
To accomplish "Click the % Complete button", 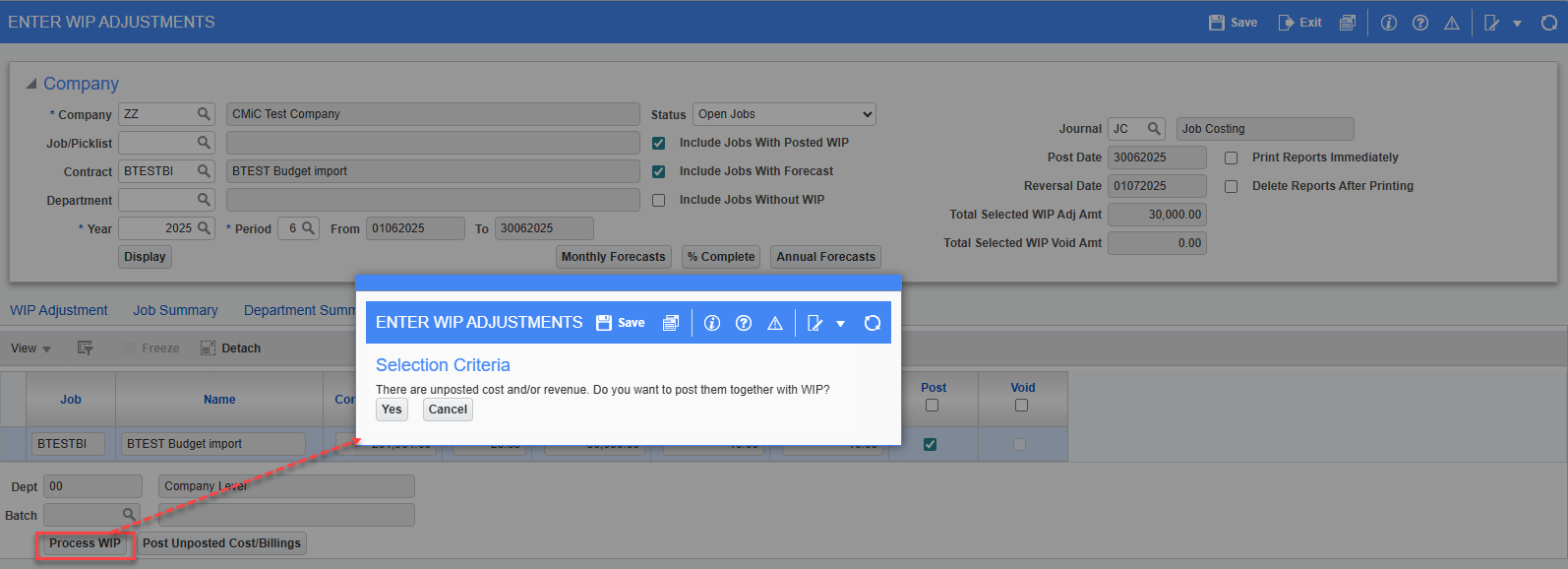I will [721, 257].
